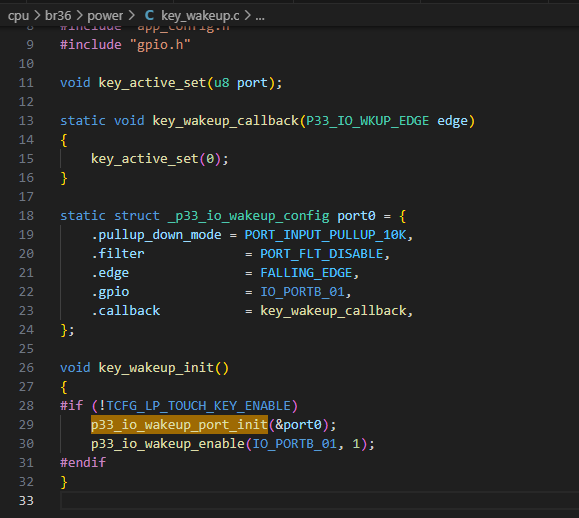Click .pullup_down_mode field name
This screenshot has height=518, width=579.
pyautogui.click(x=156, y=235)
